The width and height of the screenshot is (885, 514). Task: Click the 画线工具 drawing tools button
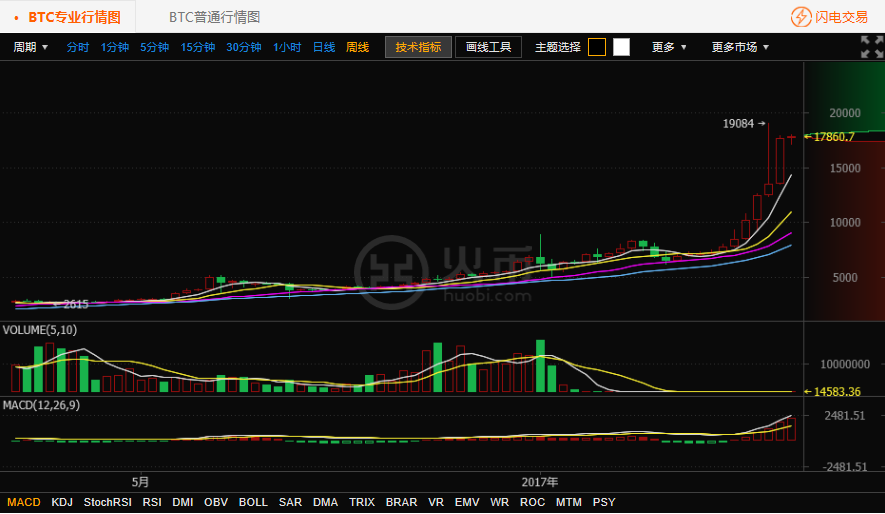488,47
